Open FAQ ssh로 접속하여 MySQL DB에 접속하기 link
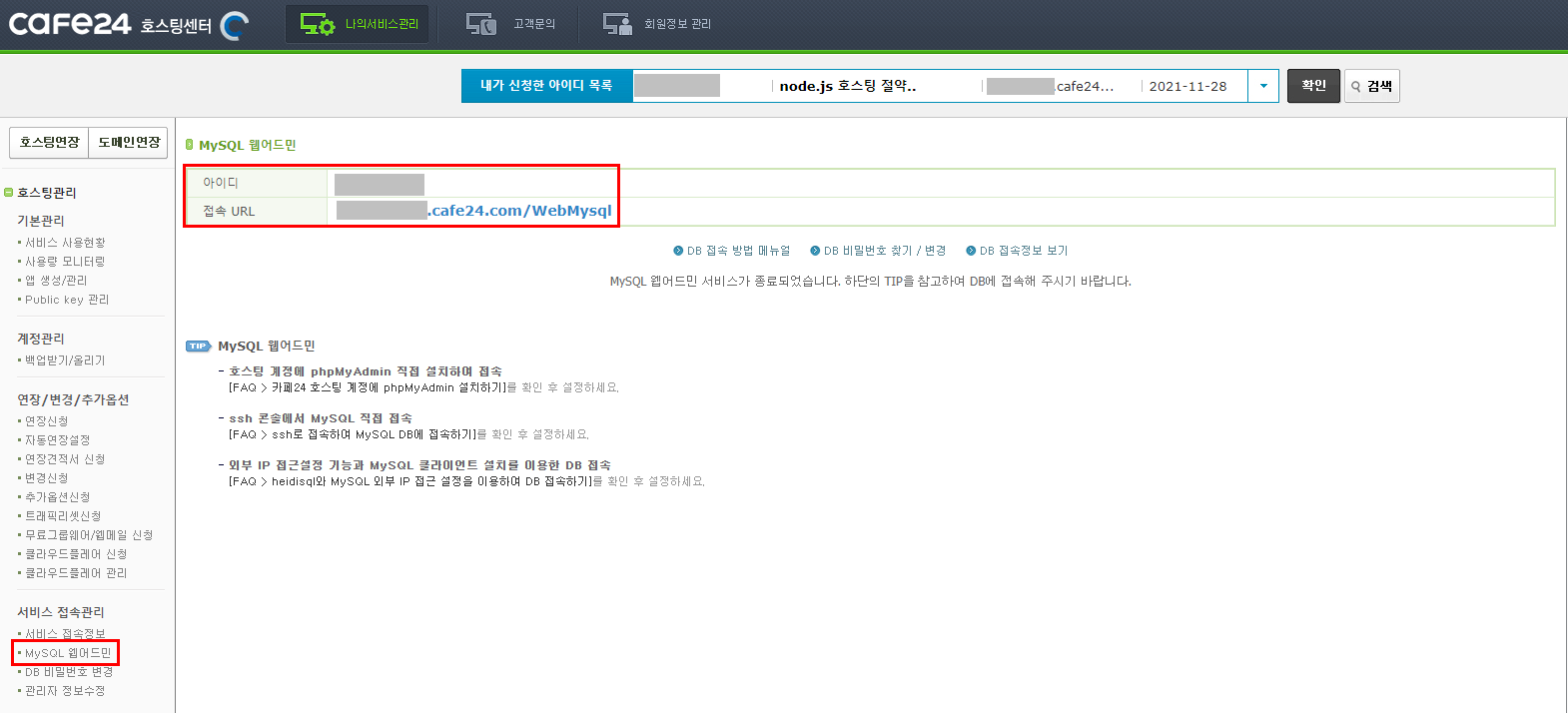1568x713 pixels. point(352,434)
